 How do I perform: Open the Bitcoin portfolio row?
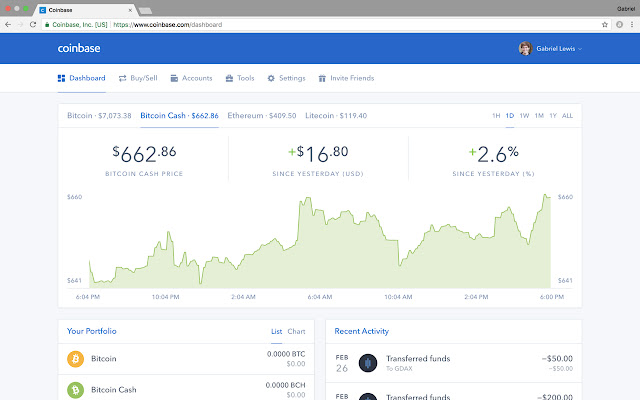coord(186,359)
